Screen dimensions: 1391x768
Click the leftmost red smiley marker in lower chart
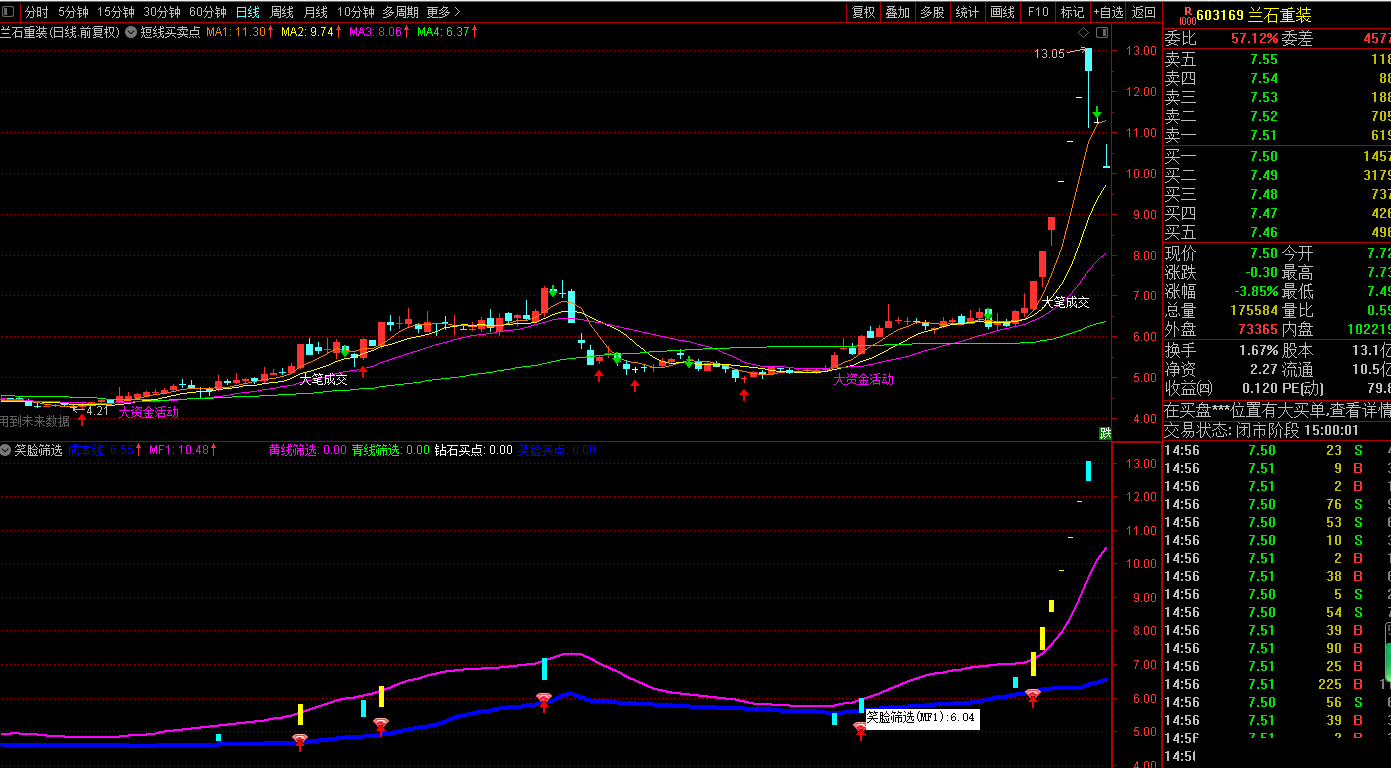coord(300,742)
